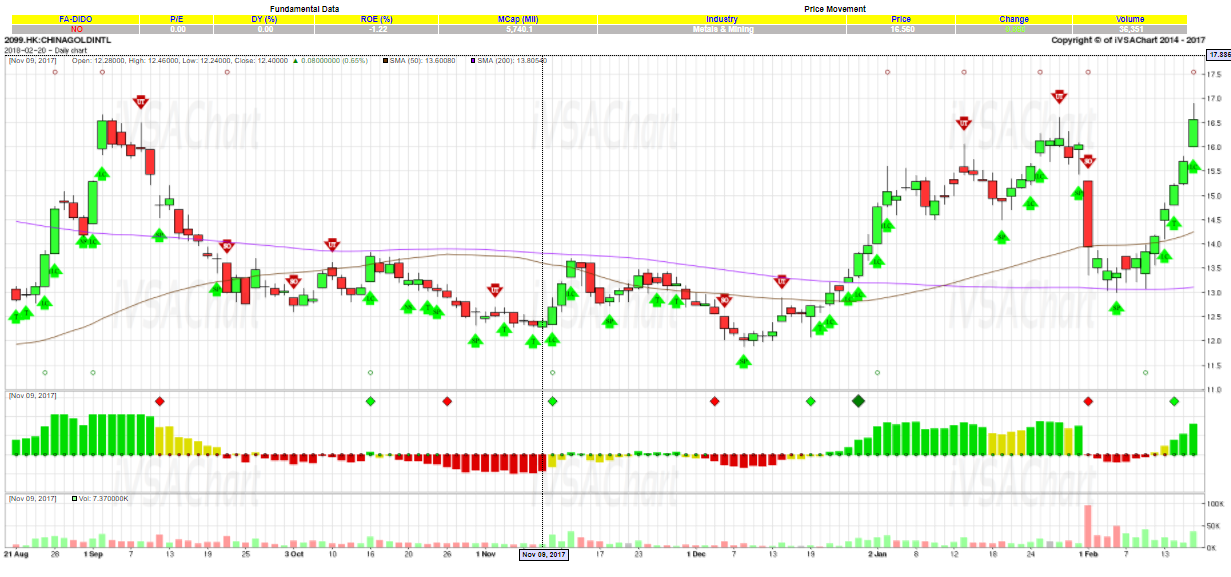The image size is (1231, 577).
Task: Click the 'SMA (50): 13.60080' legend text
Action: [424, 61]
